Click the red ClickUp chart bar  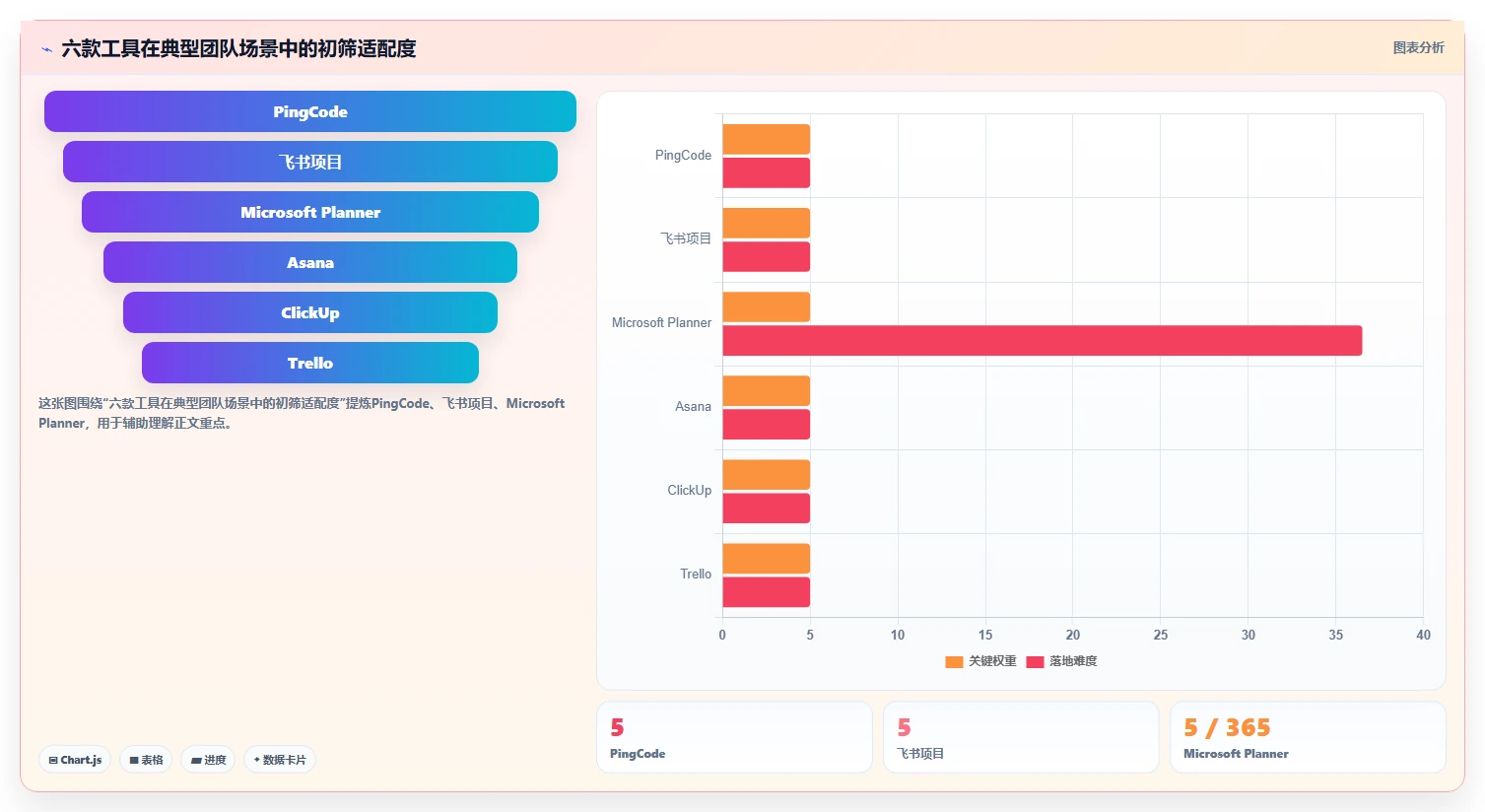(767, 508)
